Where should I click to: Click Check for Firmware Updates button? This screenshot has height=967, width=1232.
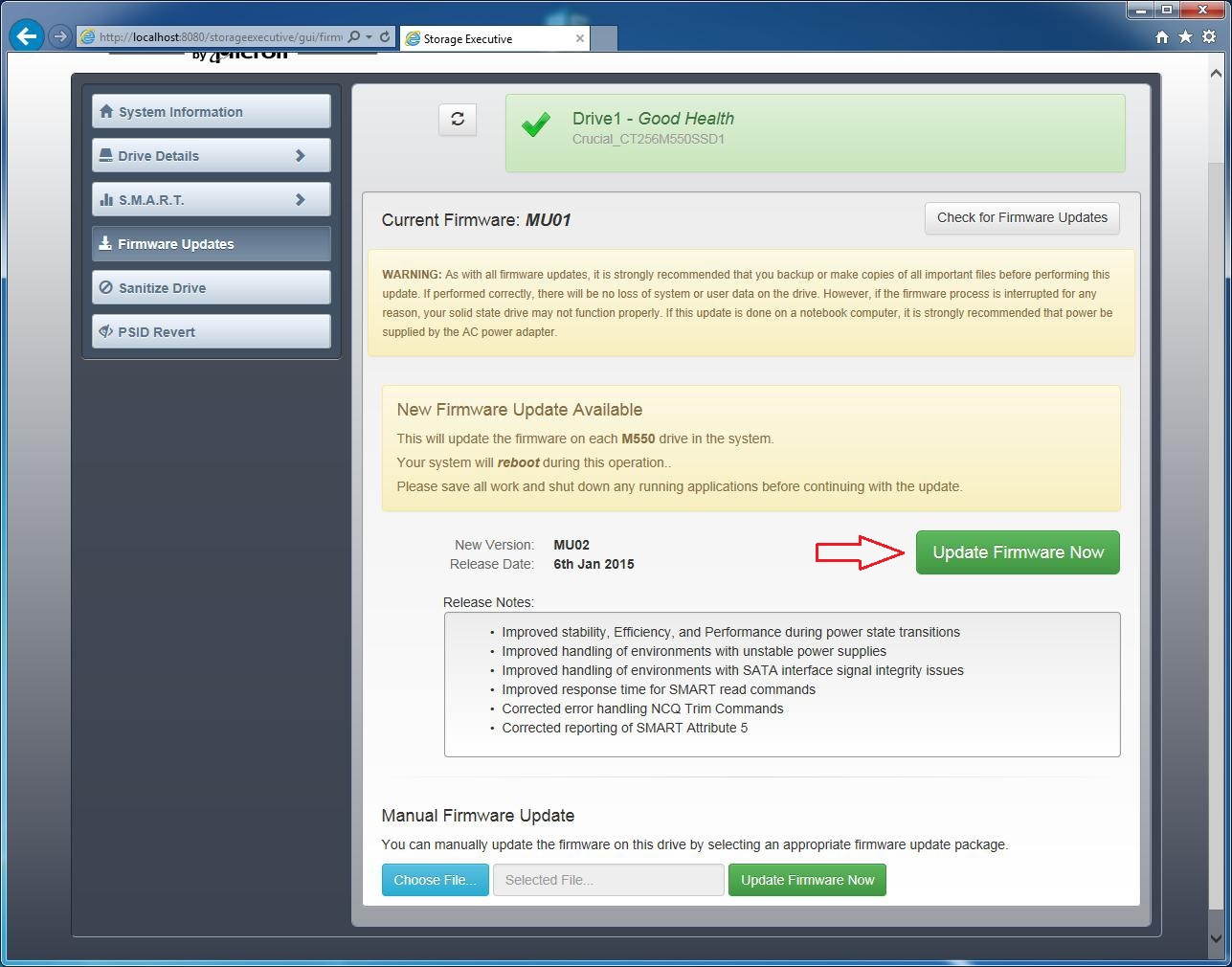tap(1021, 218)
